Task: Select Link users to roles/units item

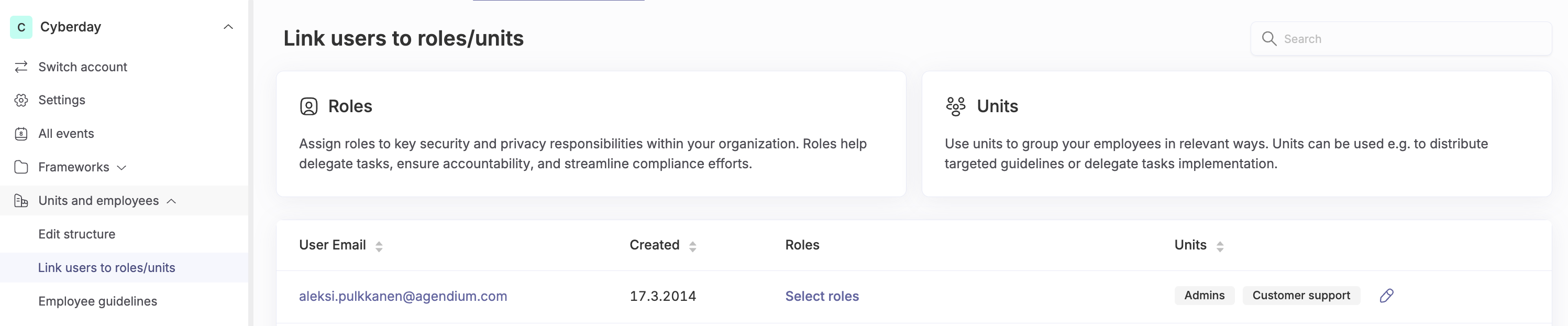Action: pos(106,267)
